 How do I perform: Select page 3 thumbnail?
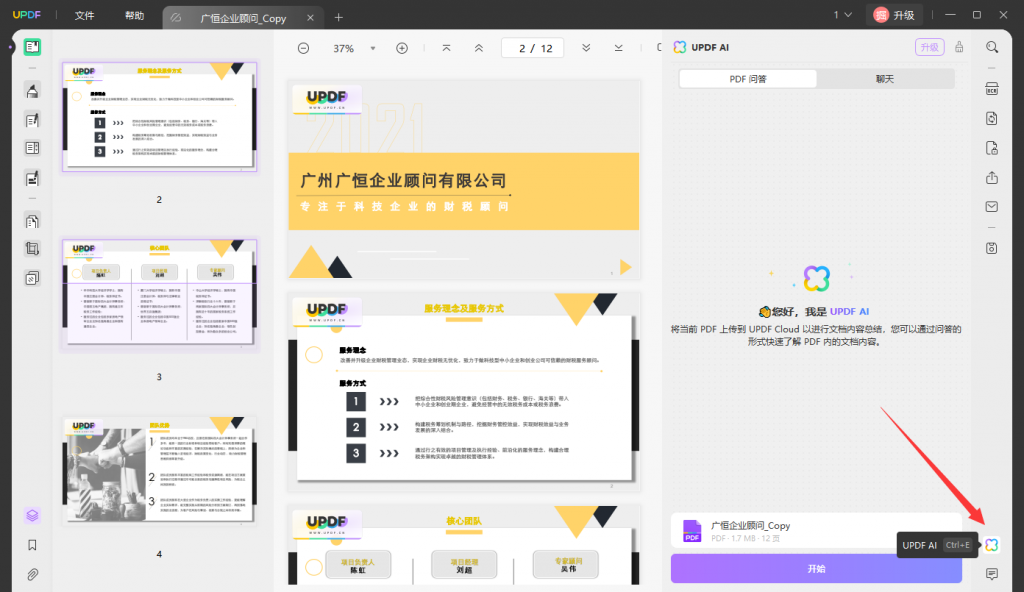pos(159,294)
